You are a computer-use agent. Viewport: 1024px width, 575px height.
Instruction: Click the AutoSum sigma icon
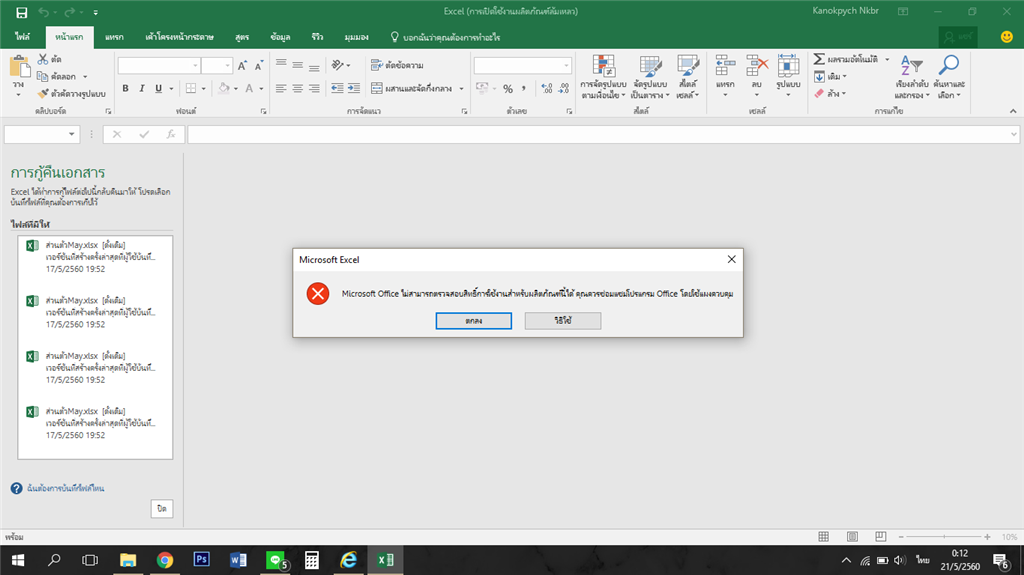(x=819, y=59)
